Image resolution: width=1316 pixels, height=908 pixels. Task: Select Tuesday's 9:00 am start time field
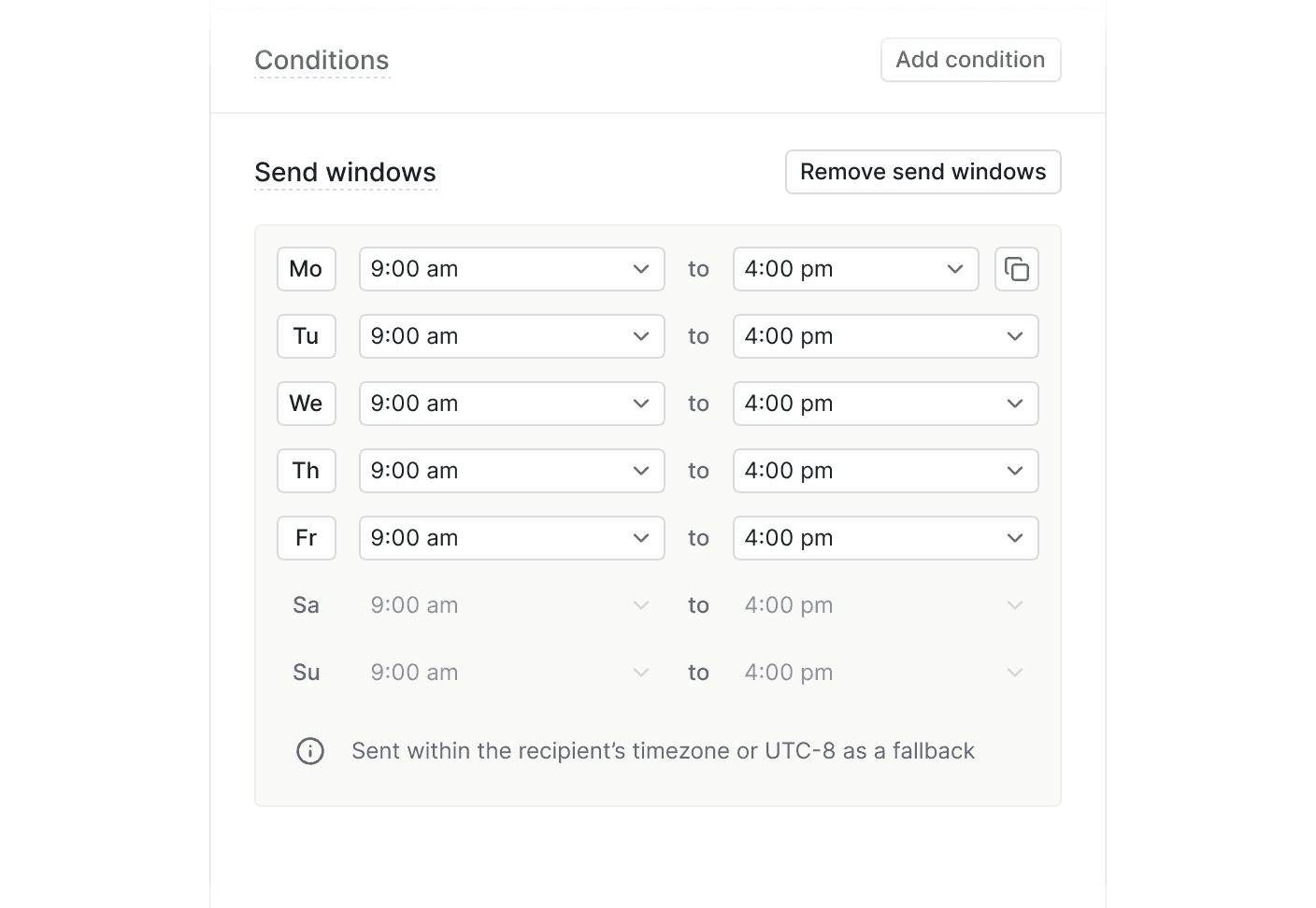511,336
